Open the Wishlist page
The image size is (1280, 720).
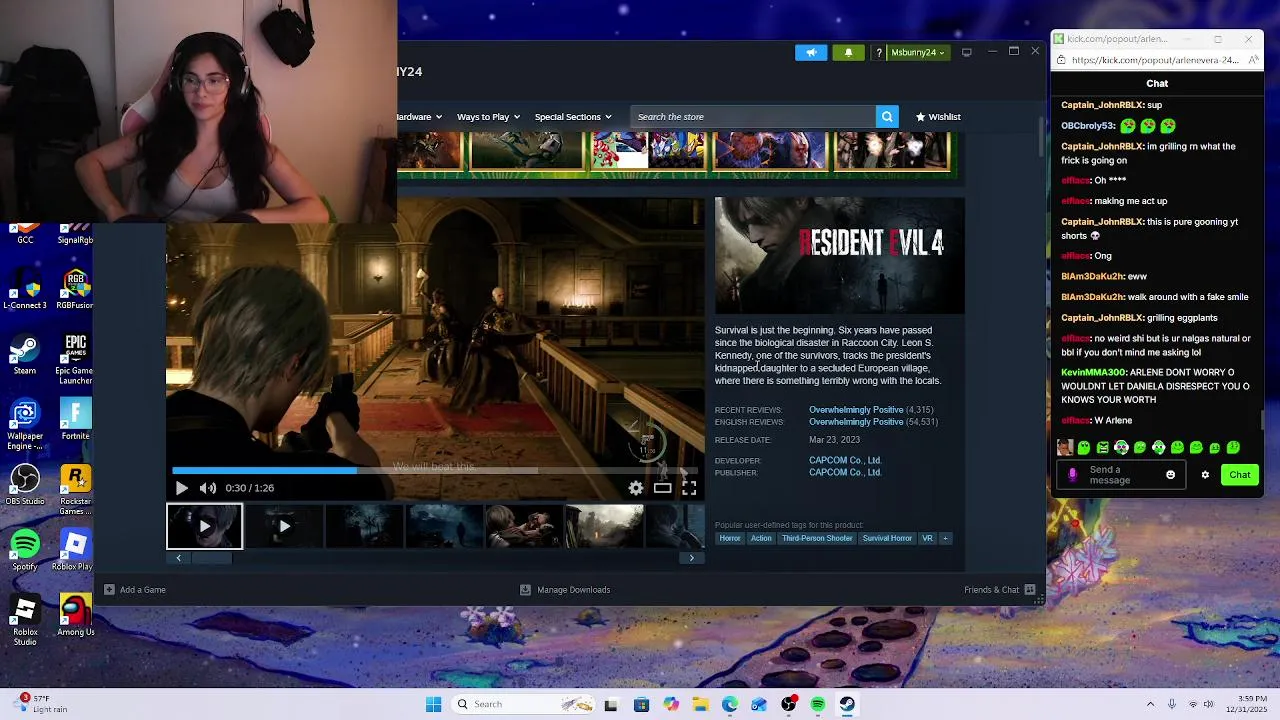point(938,117)
